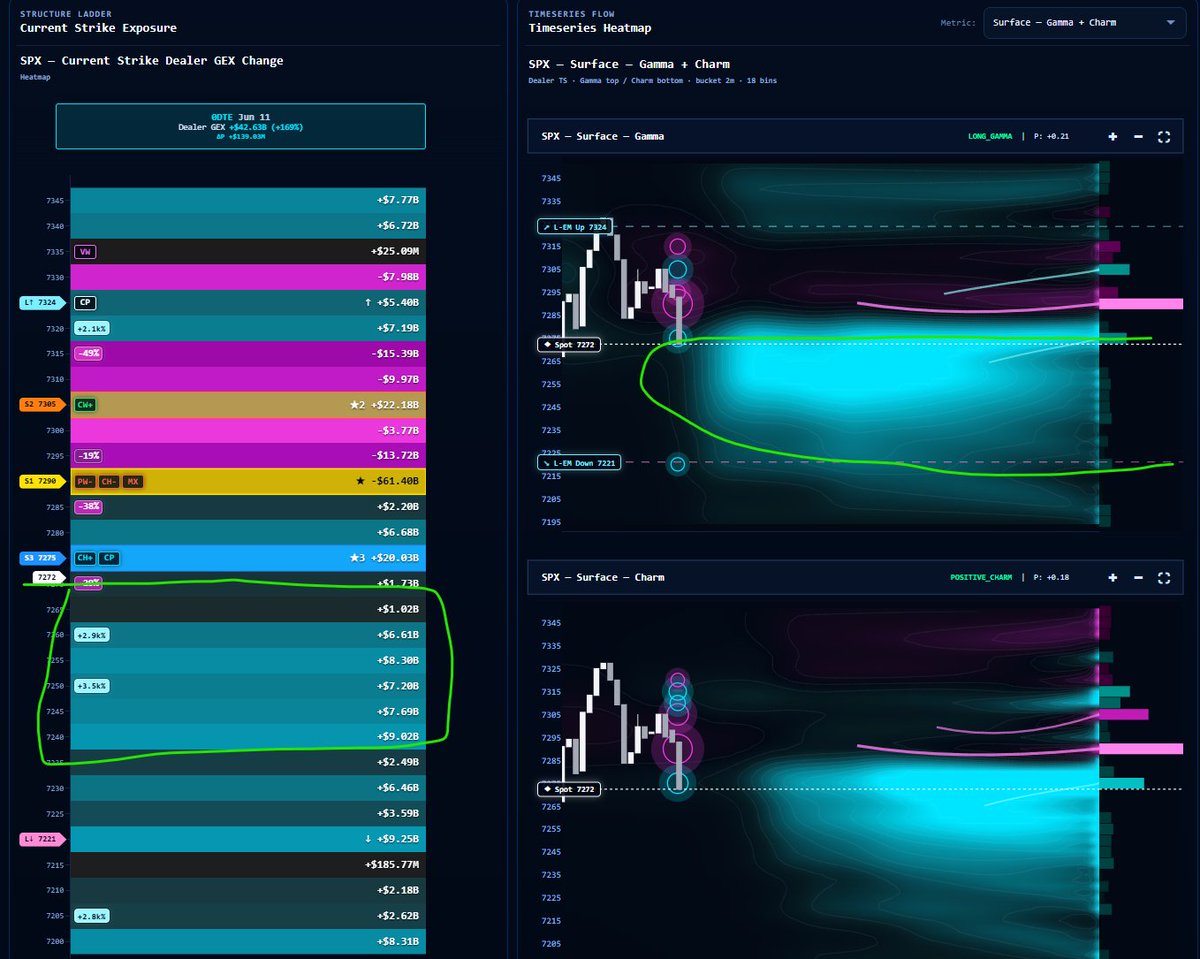Screen dimensions: 1200x959
Task: Click the MX badge on strike 7290
Action: 133,481
